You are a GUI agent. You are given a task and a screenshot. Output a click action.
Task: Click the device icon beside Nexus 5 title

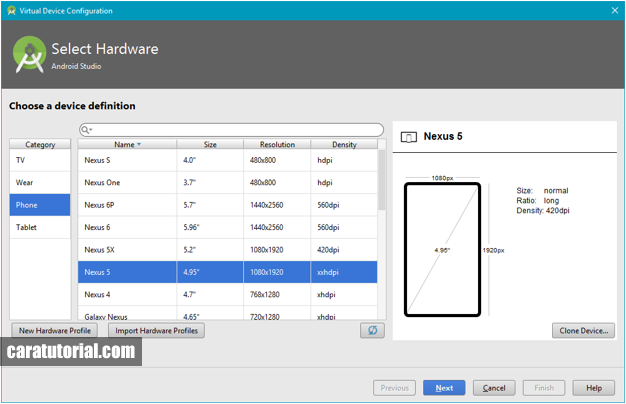(408, 137)
